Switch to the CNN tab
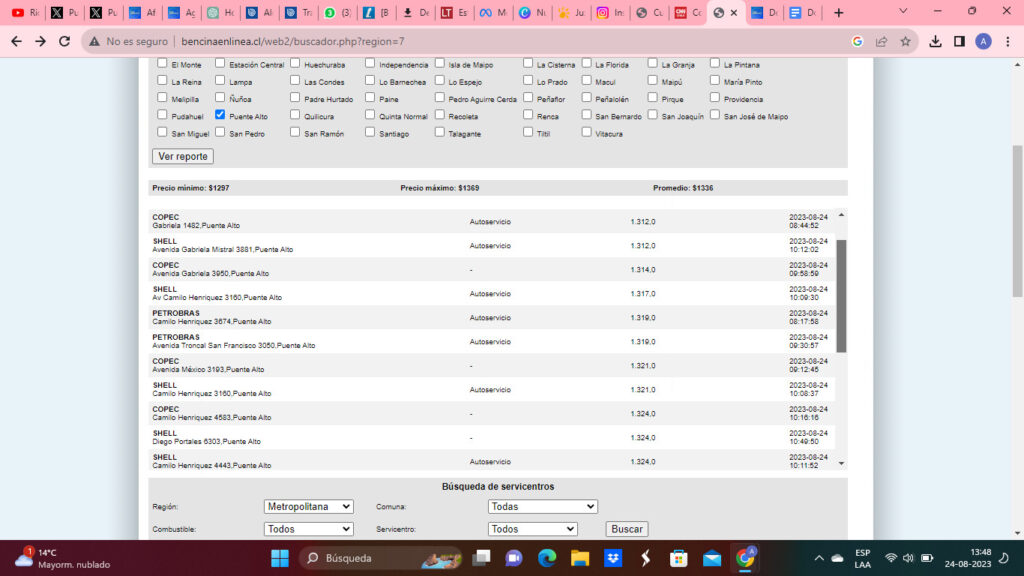1024x576 pixels. [x=688, y=12]
